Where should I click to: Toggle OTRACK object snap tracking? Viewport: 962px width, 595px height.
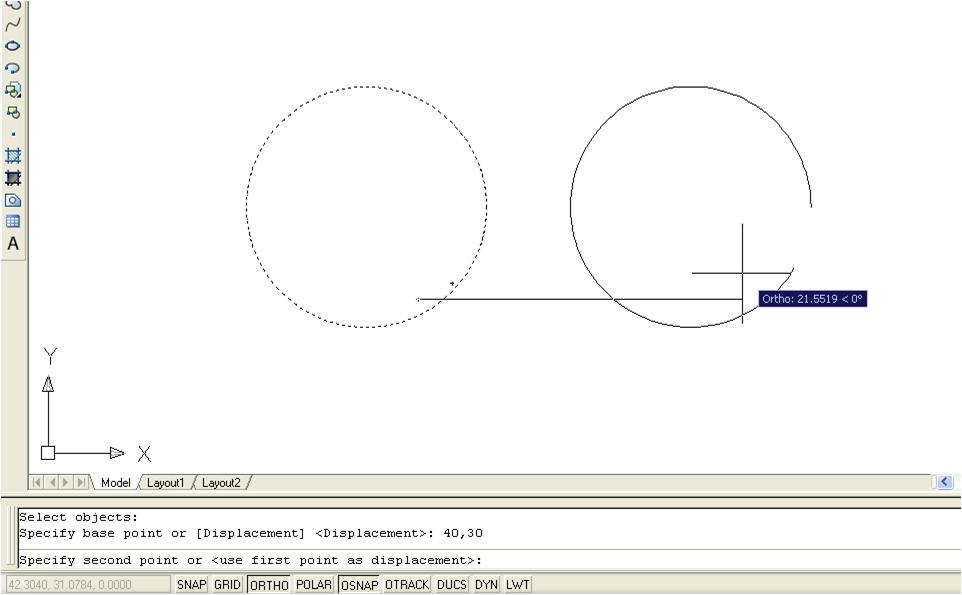point(407,585)
